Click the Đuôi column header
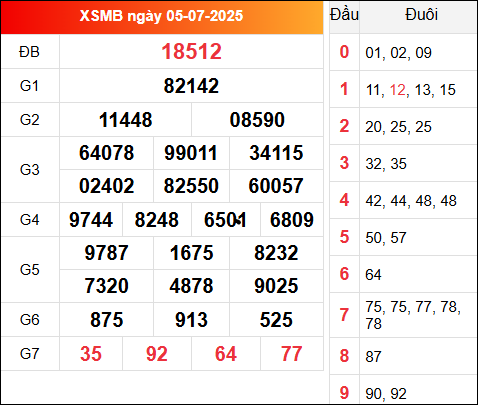The image size is (478, 405). (421, 15)
